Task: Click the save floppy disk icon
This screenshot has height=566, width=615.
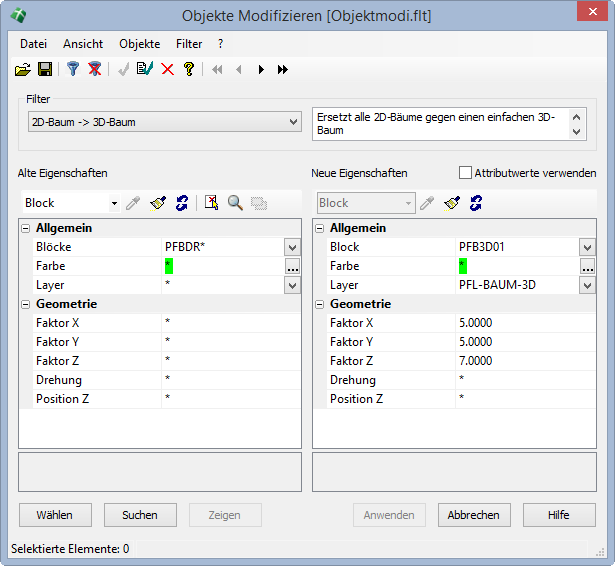Action: 45,69
